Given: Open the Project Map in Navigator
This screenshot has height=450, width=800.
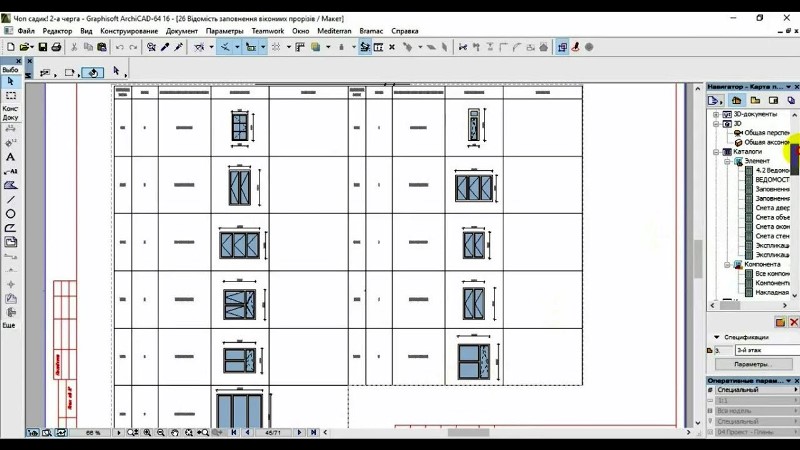Looking at the screenshot, I should coord(736,101).
